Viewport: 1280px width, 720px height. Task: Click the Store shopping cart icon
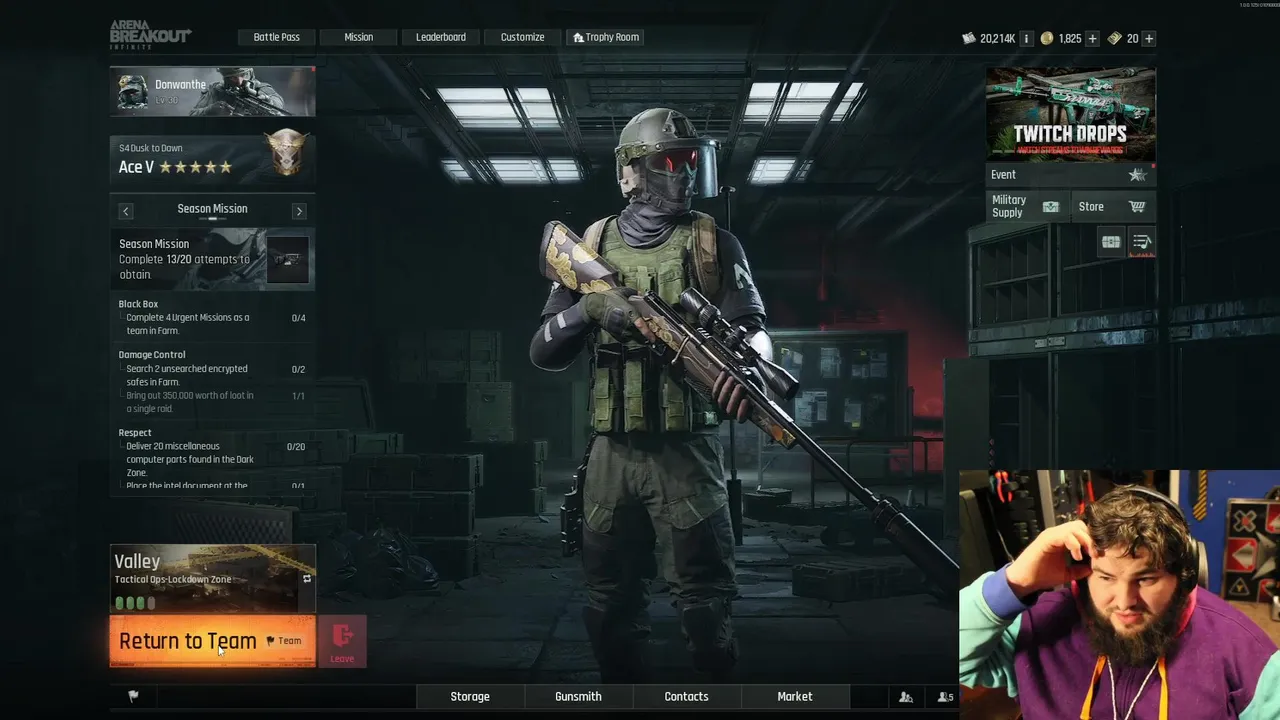point(1137,207)
